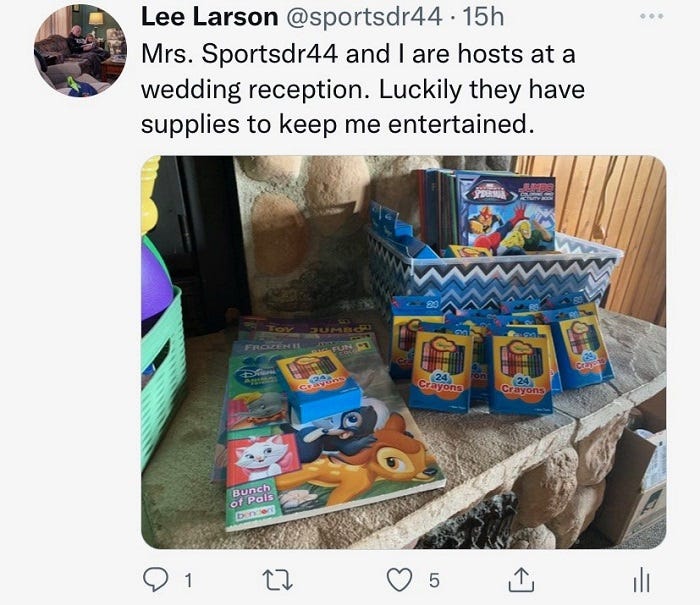The height and width of the screenshot is (605, 700).
Task: Click the reply speech bubble icon
Action: [x=155, y=579]
